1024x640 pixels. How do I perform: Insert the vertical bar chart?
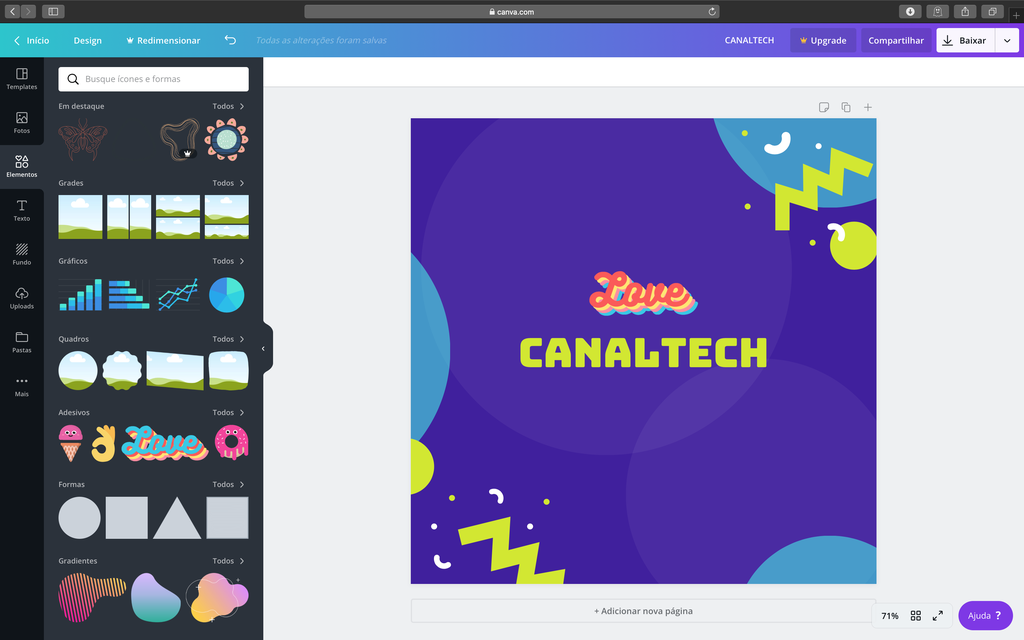click(80, 295)
